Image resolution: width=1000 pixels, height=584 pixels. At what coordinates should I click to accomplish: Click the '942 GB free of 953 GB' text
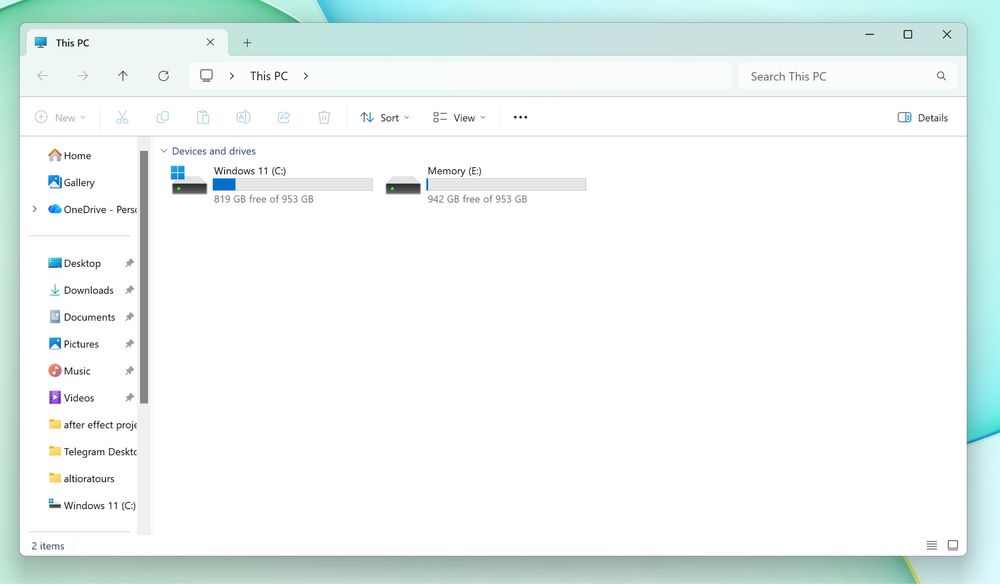(x=477, y=199)
